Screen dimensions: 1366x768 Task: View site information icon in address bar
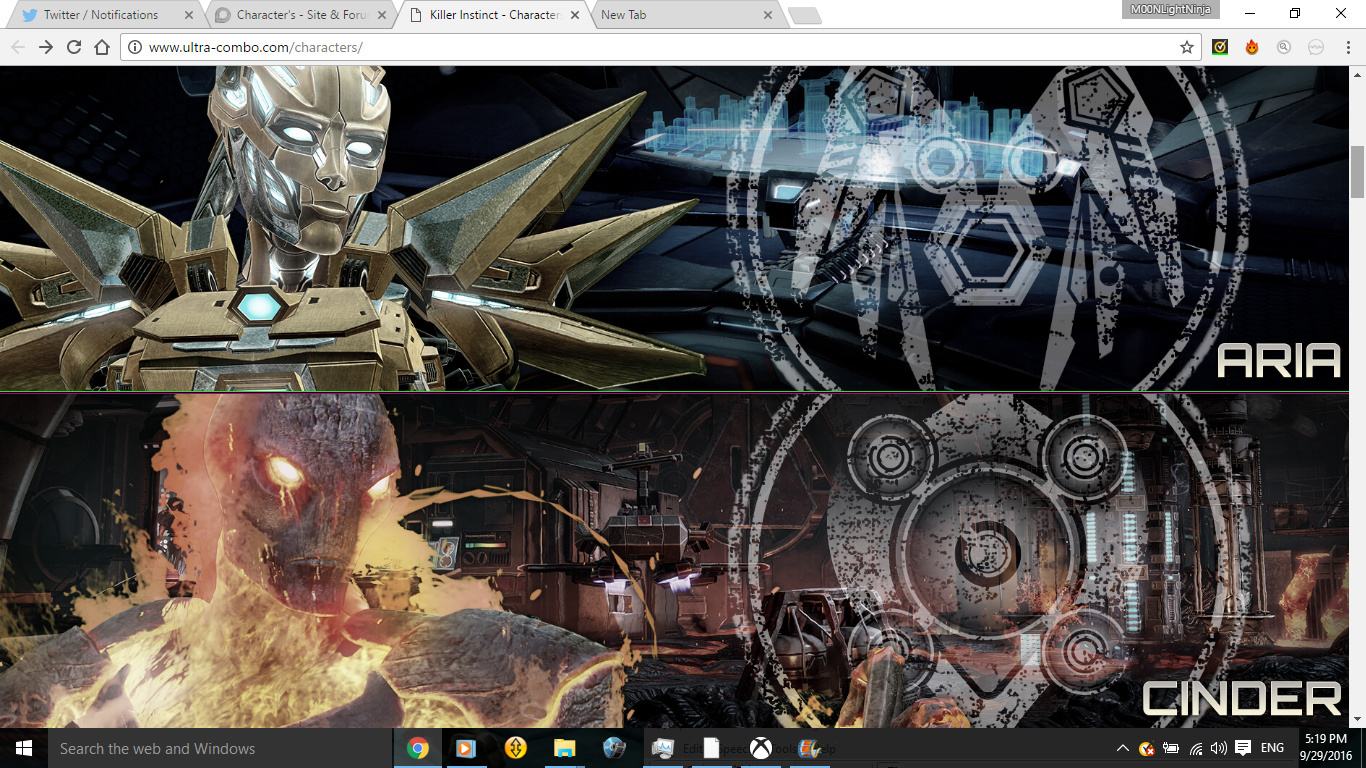[x=134, y=47]
